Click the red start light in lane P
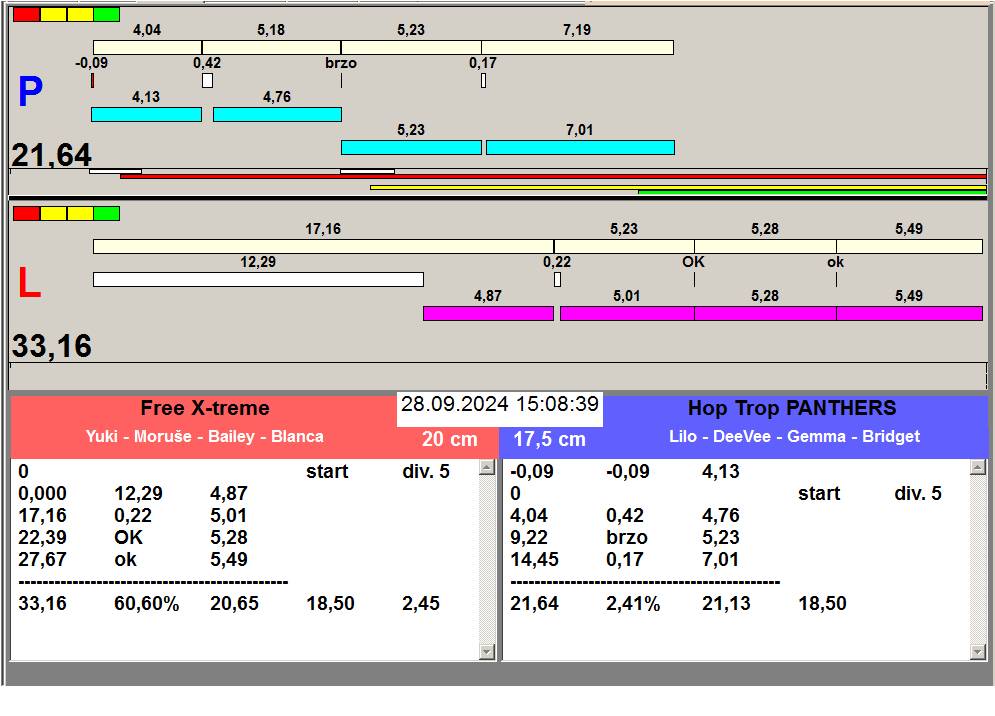The width and height of the screenshot is (995, 716). point(27,15)
